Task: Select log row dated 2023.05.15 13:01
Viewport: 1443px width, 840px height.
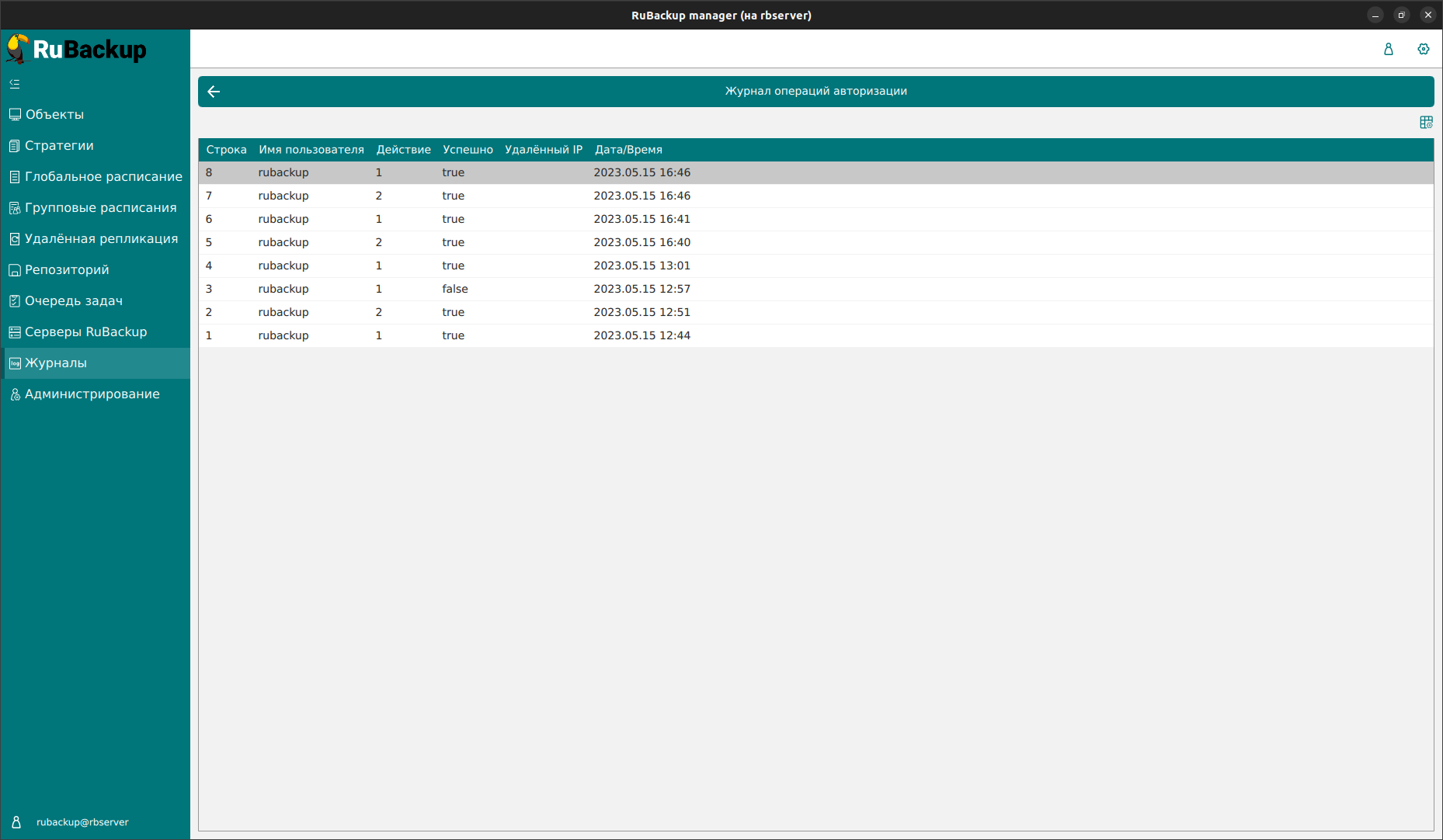Action: point(642,266)
